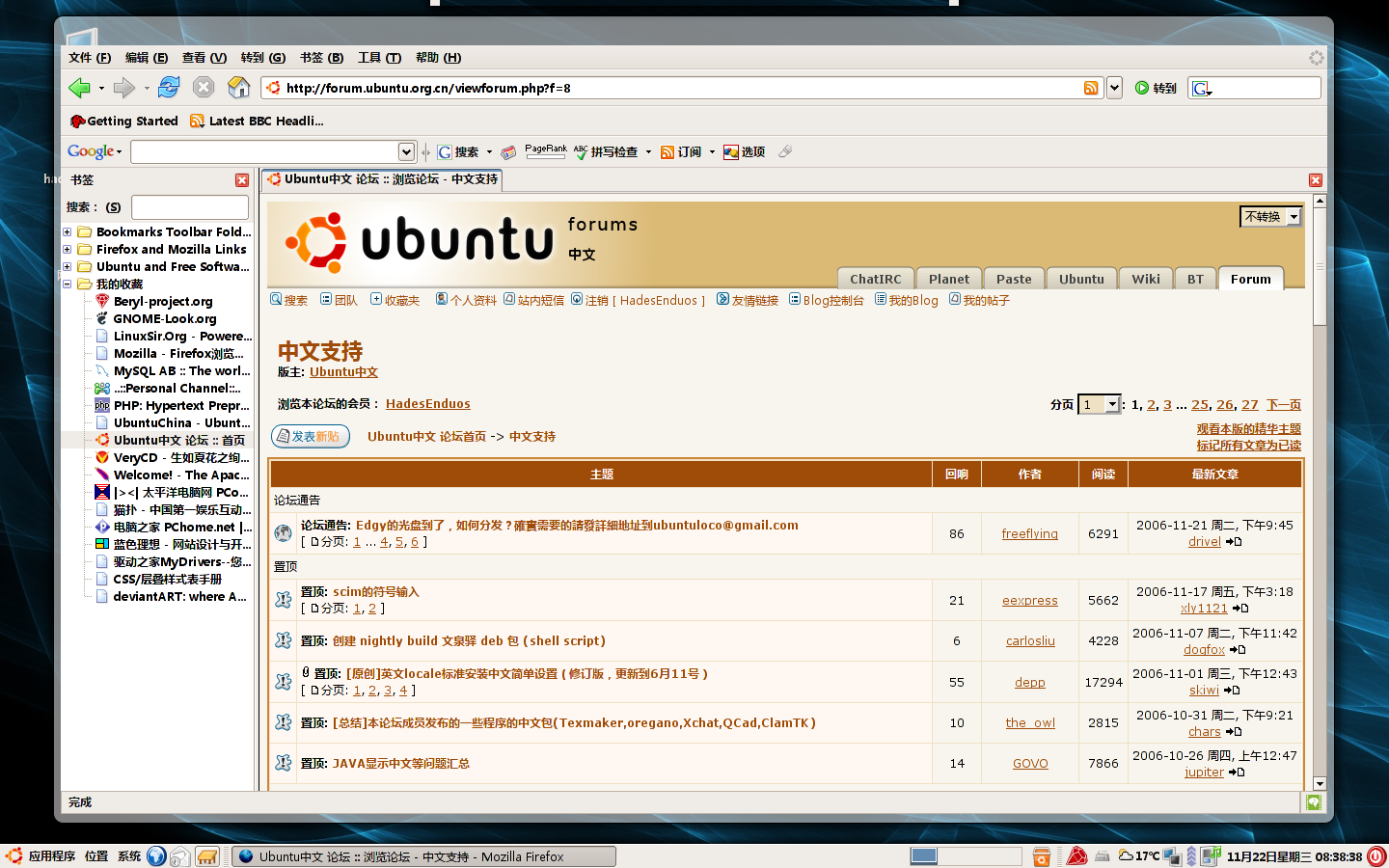The height and width of the screenshot is (868, 1389).
Task: Click the red Beryl gem tray icon
Action: 1076,856
